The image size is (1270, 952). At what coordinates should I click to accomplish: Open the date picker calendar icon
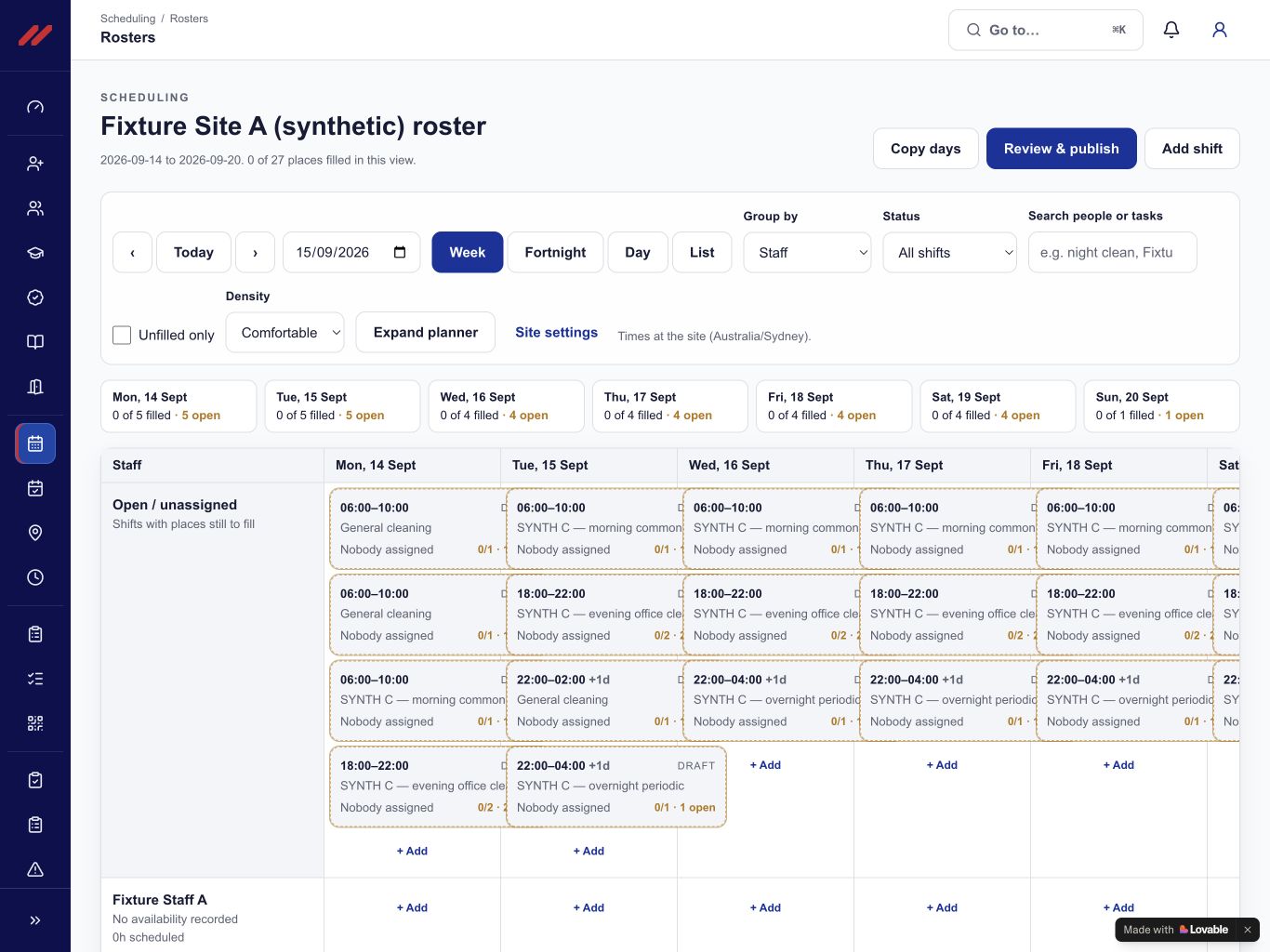[x=400, y=252]
